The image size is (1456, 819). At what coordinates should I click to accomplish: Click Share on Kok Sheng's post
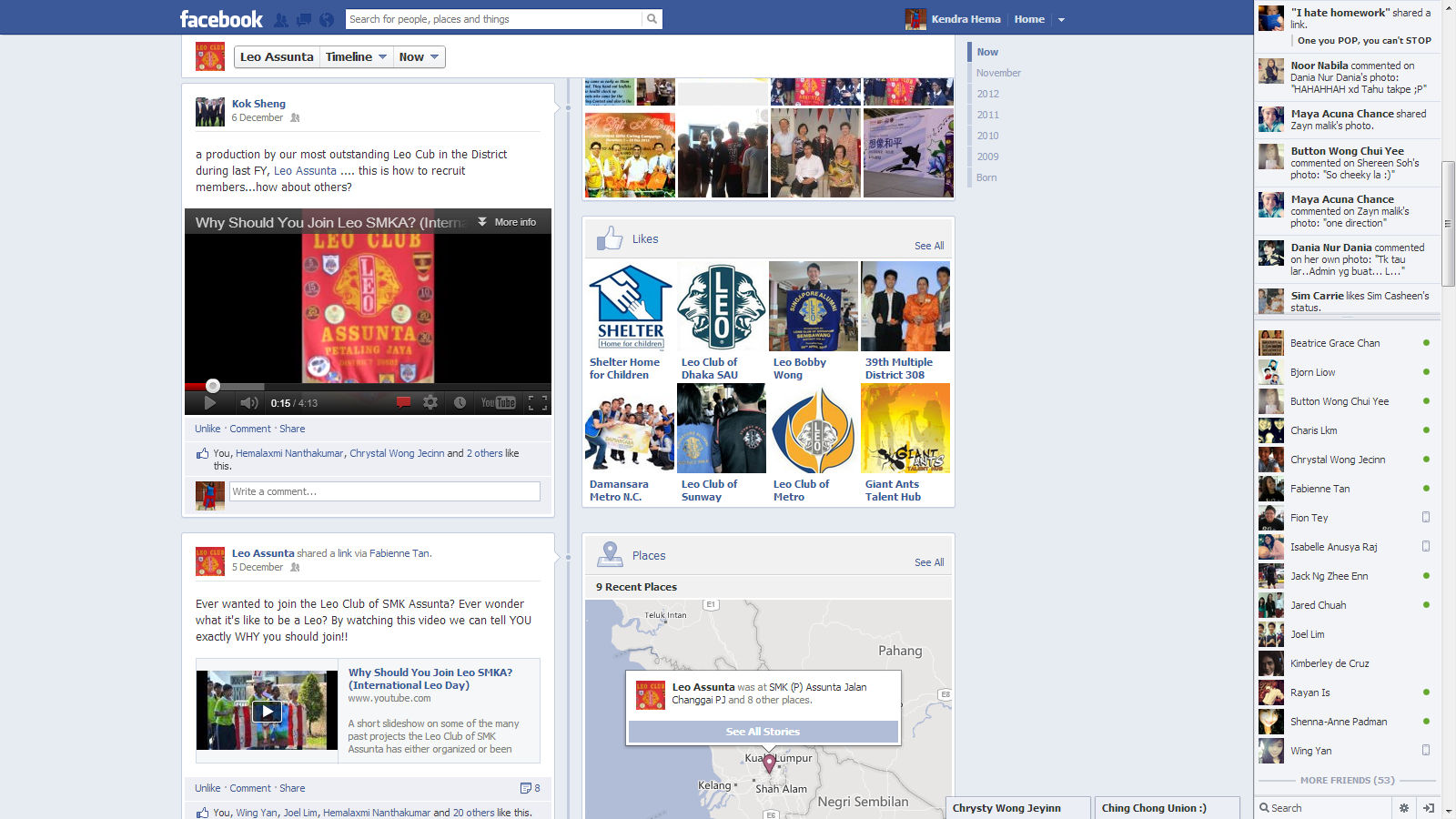click(292, 429)
